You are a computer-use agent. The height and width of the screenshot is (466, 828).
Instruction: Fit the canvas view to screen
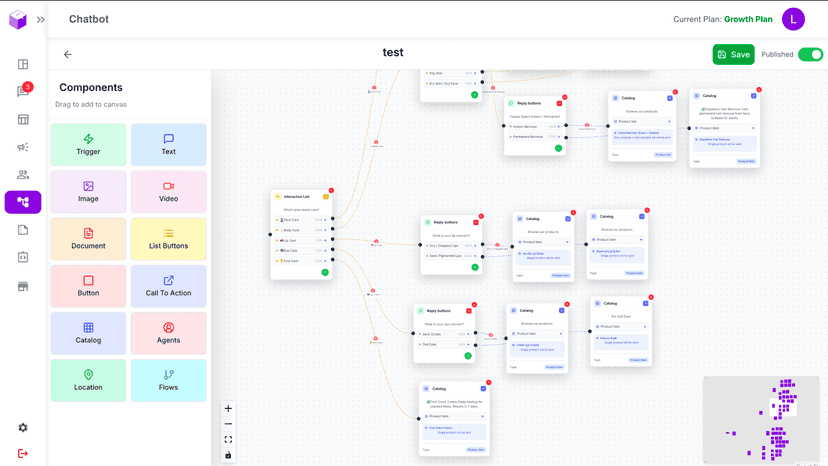coord(228,440)
